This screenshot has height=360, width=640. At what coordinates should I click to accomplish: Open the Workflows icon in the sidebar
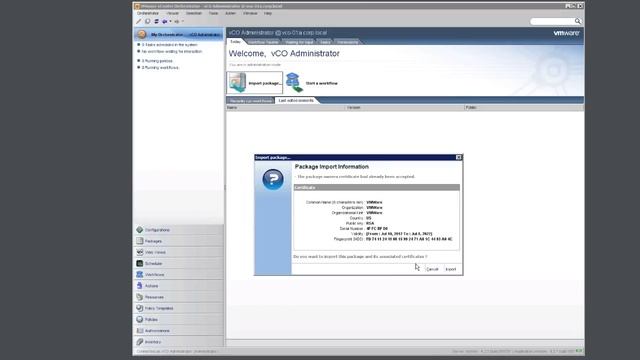[140, 275]
